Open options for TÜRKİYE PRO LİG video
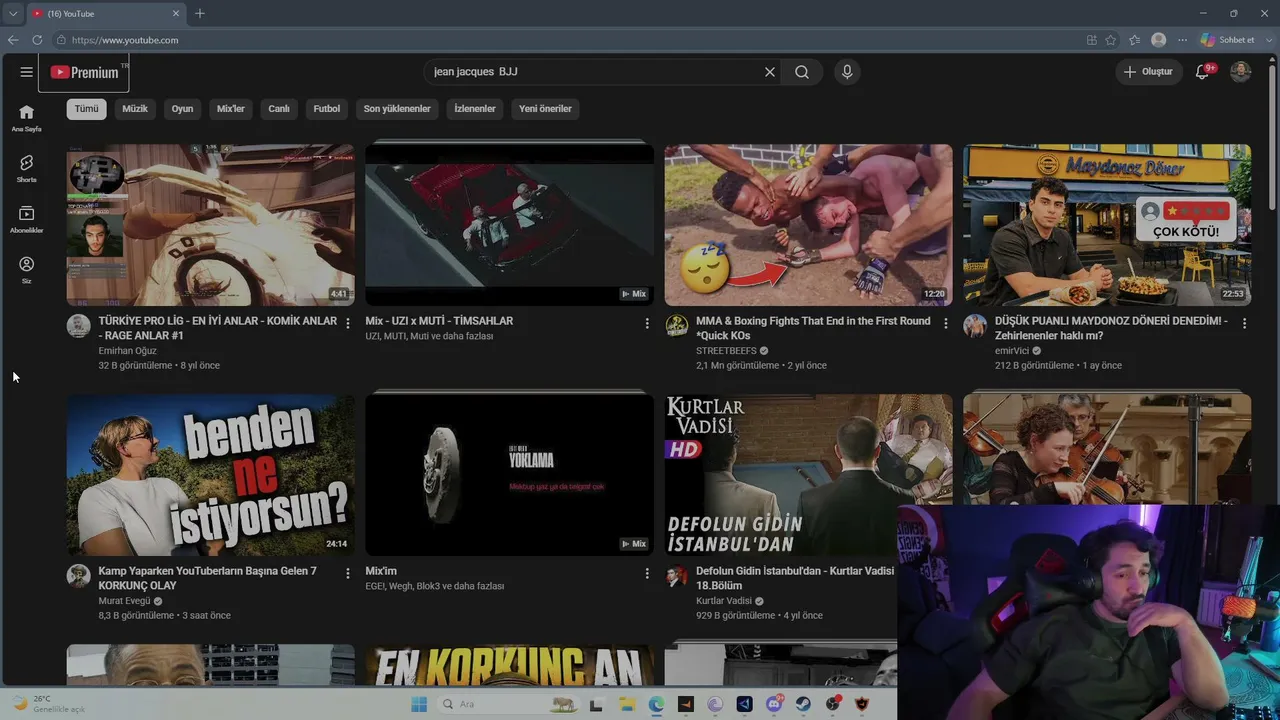The height and width of the screenshot is (720, 1280). (348, 323)
